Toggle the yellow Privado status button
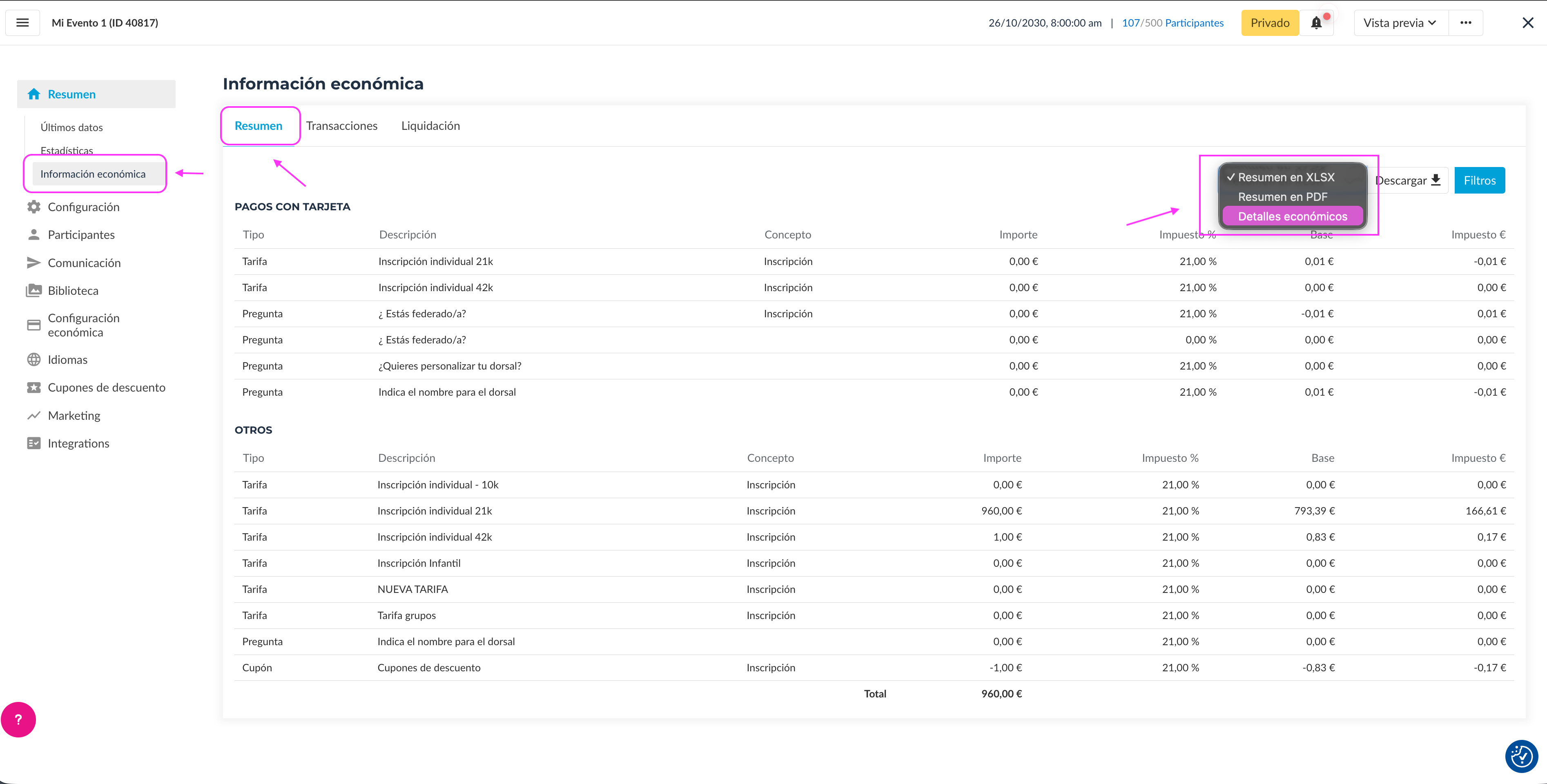 [x=1270, y=23]
